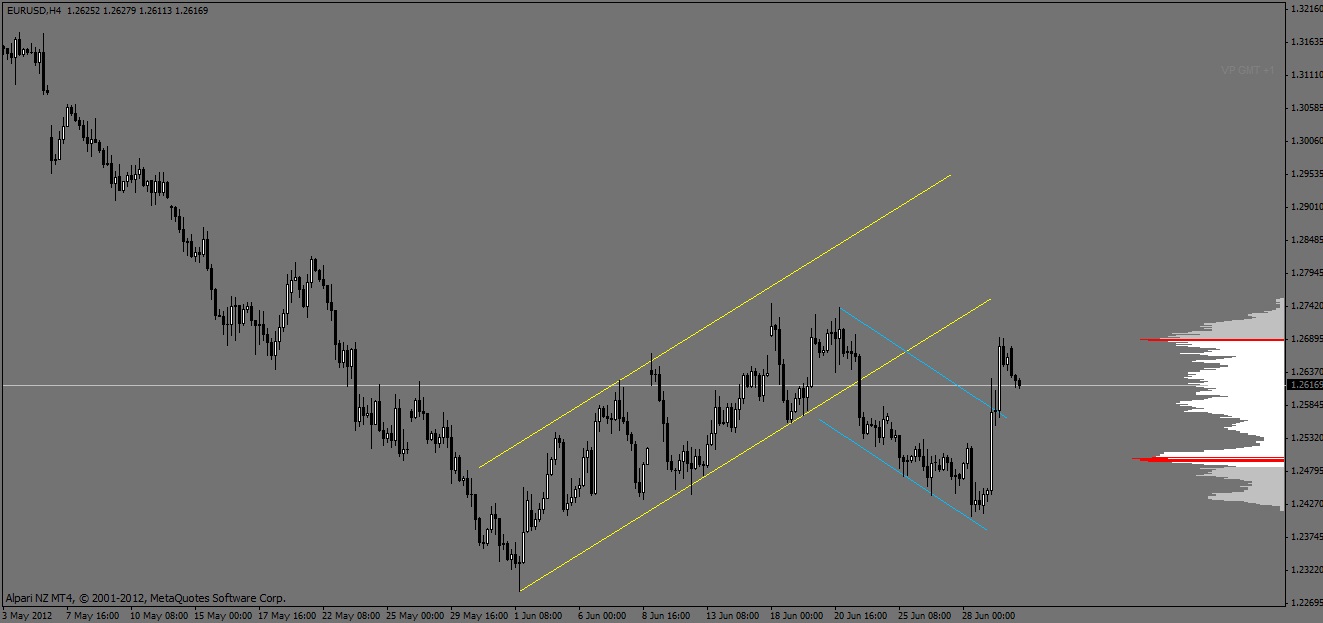Click the 10 May 08:00 time label

click(x=159, y=615)
